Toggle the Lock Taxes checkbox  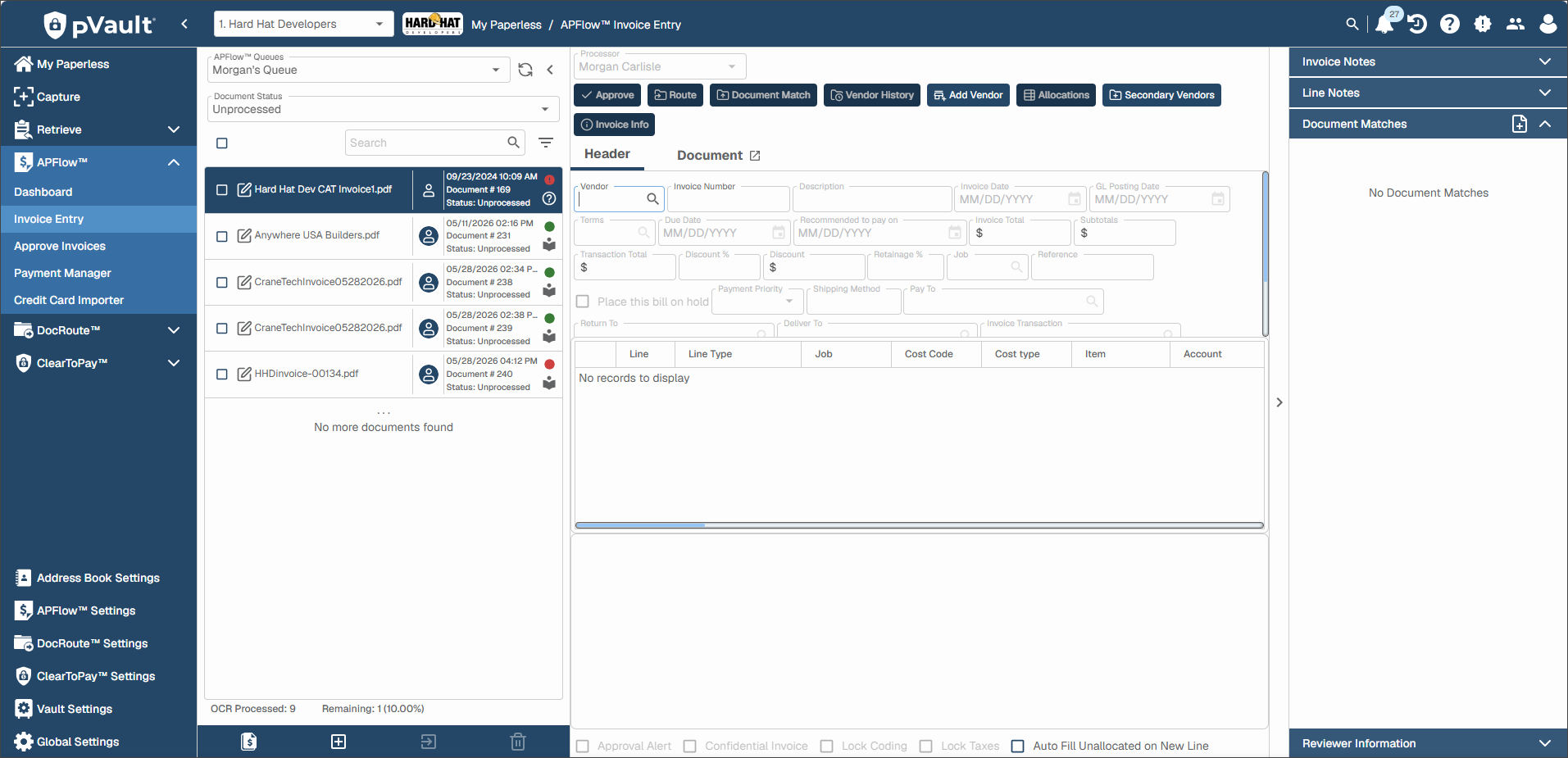(x=926, y=746)
